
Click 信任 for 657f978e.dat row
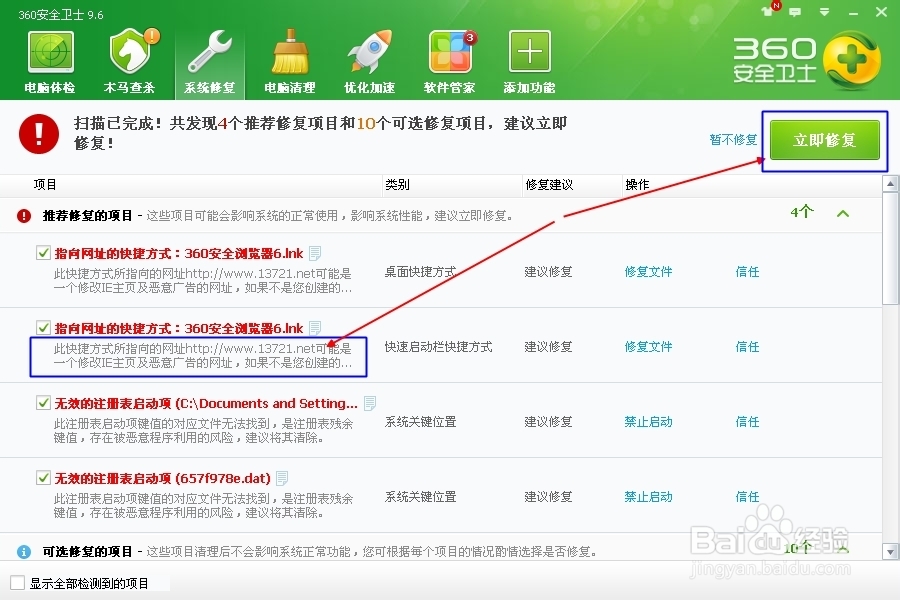click(x=747, y=497)
